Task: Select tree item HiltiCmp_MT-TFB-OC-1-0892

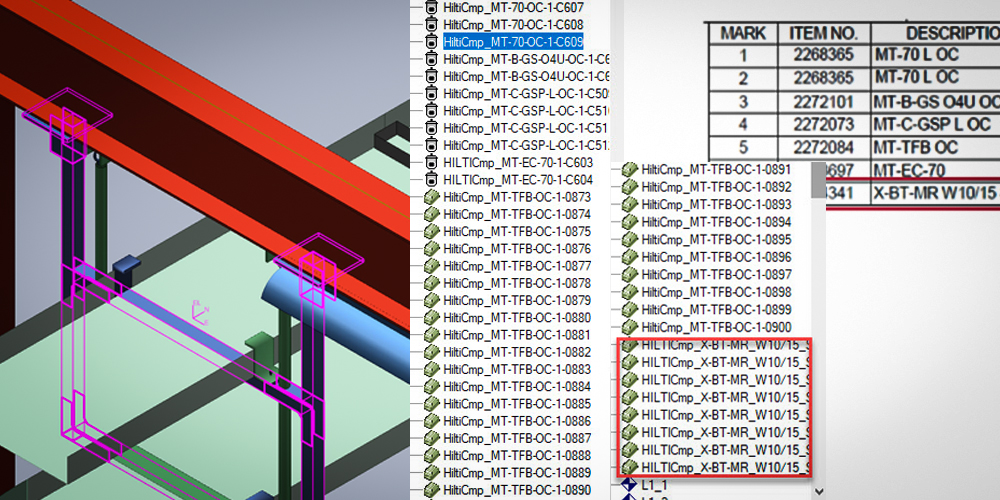Action: pyautogui.click(x=716, y=188)
